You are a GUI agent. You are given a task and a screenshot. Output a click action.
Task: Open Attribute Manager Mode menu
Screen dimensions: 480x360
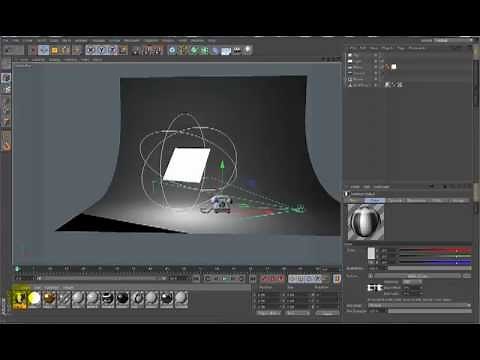tap(355, 187)
